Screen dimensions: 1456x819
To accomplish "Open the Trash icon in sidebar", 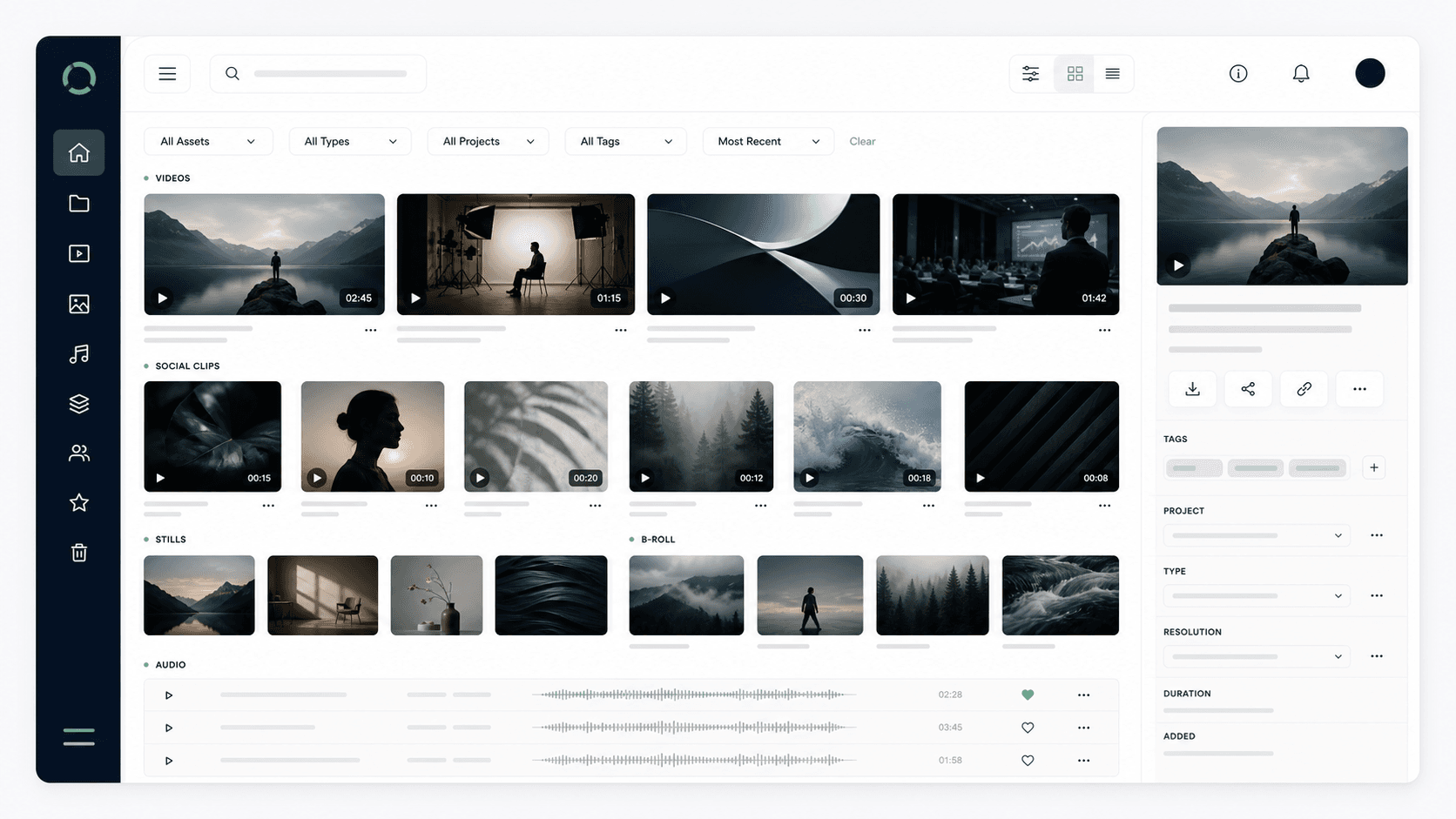I will [x=78, y=553].
